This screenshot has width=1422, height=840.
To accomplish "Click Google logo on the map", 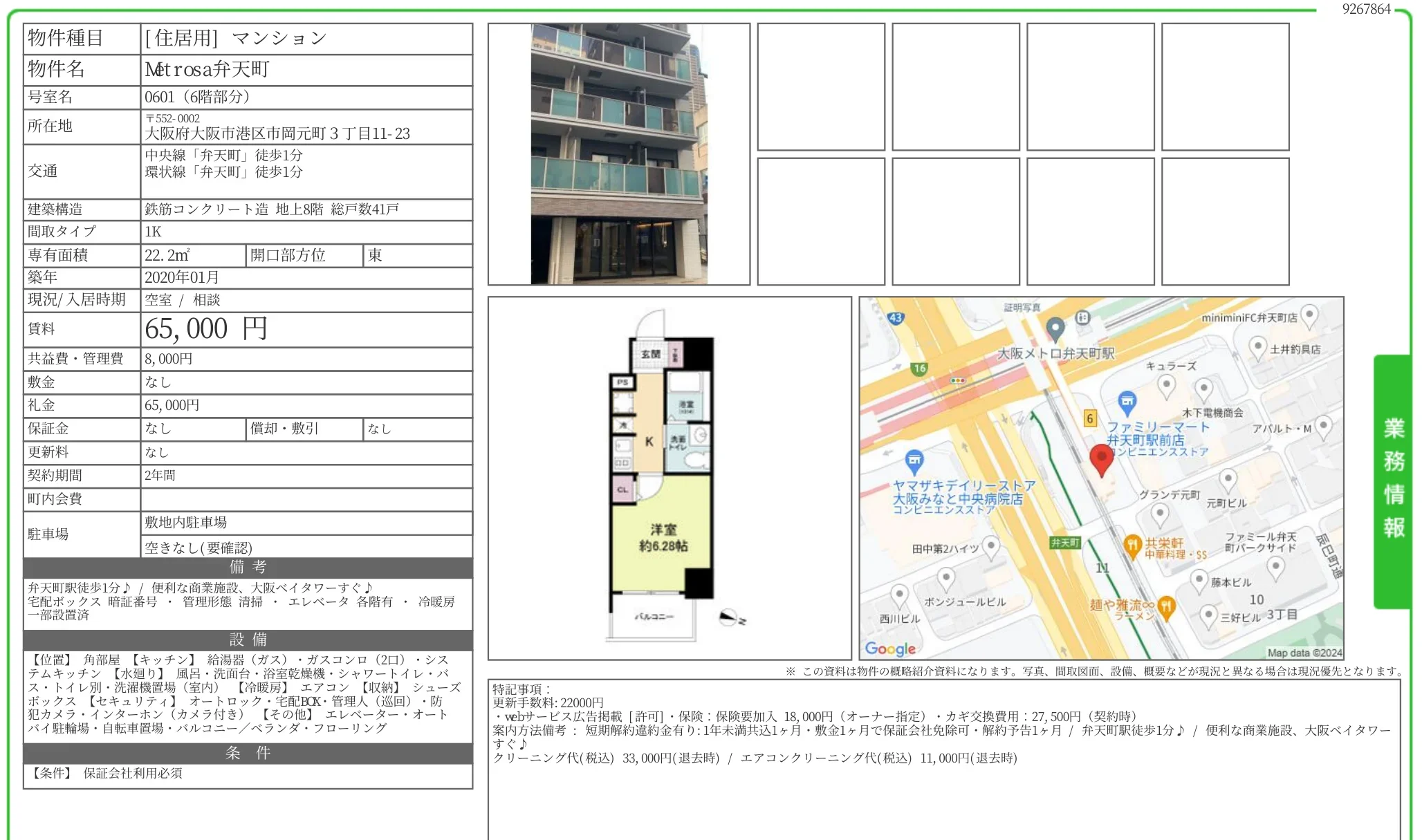I will click(890, 648).
